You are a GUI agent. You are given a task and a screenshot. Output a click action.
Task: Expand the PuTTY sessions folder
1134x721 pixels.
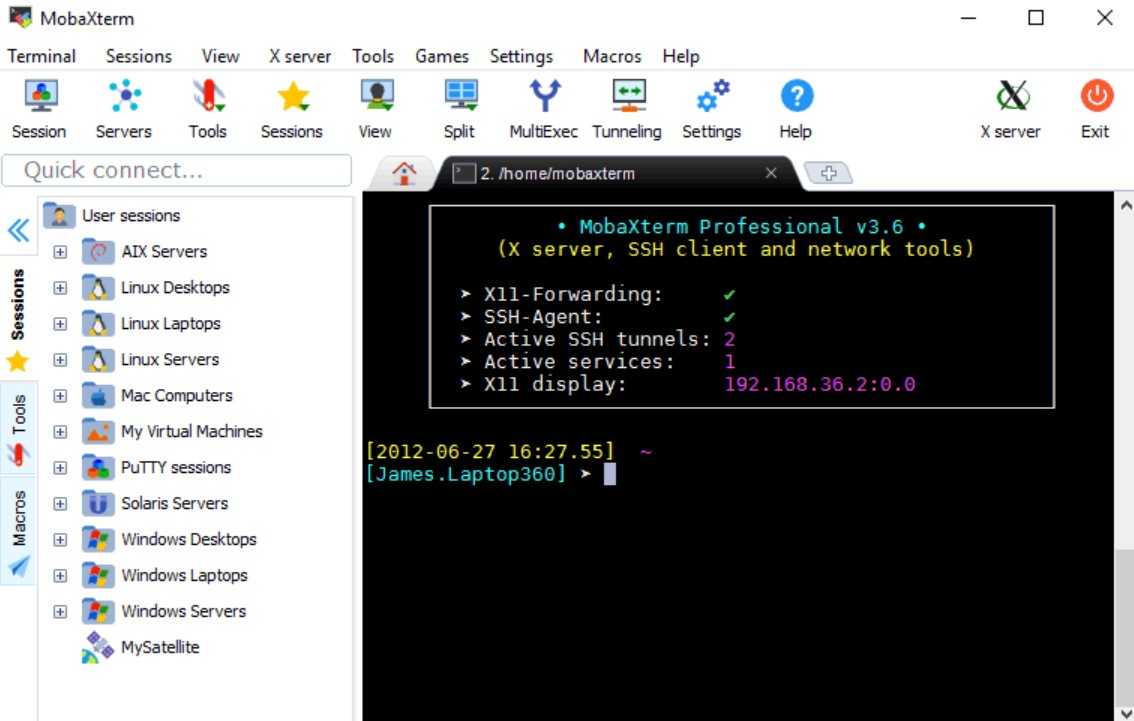click(x=60, y=468)
